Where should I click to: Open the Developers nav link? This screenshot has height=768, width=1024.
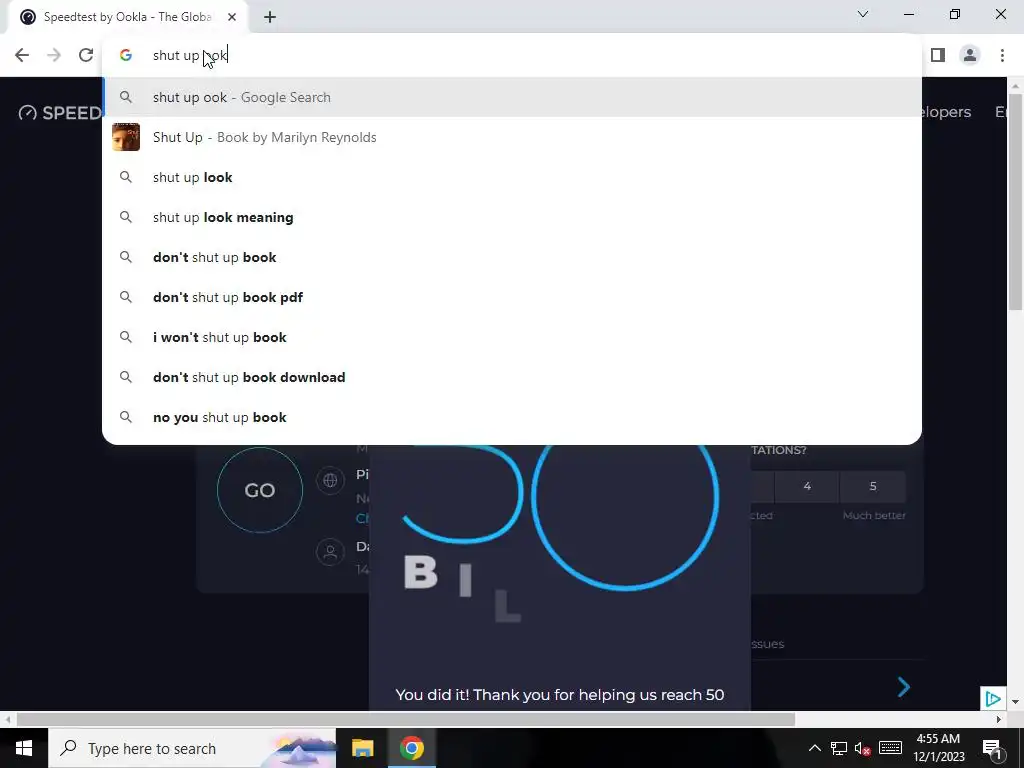pyautogui.click(x=946, y=112)
